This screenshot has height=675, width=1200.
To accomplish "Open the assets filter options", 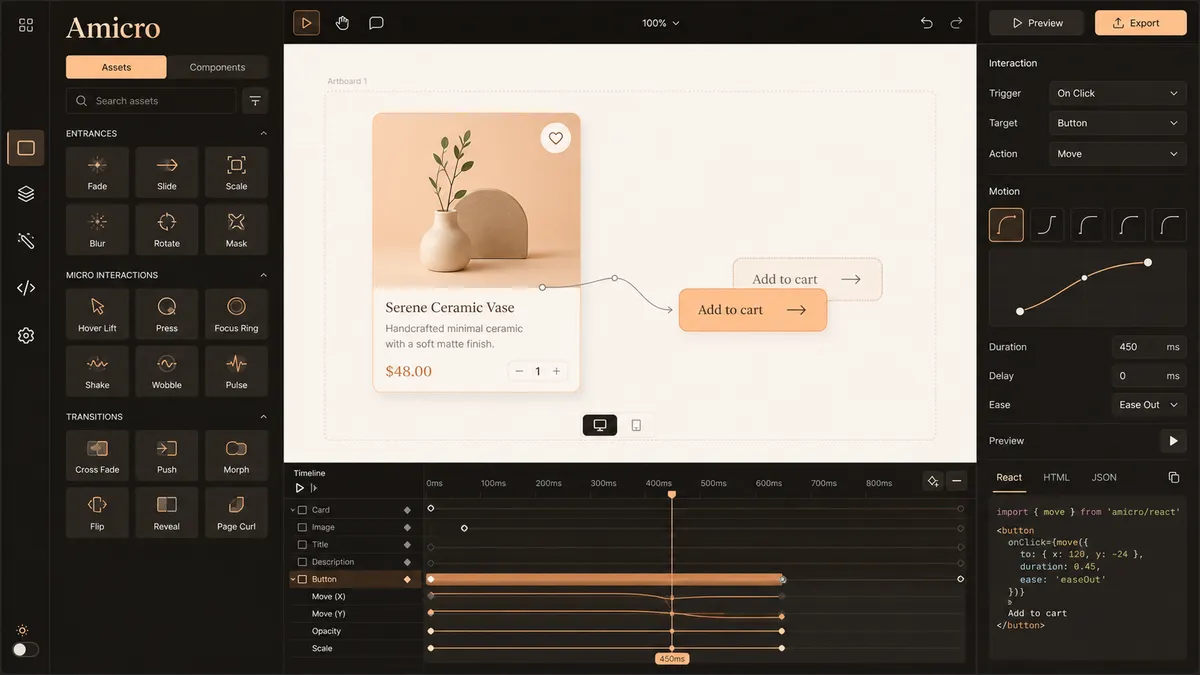I will click(255, 101).
